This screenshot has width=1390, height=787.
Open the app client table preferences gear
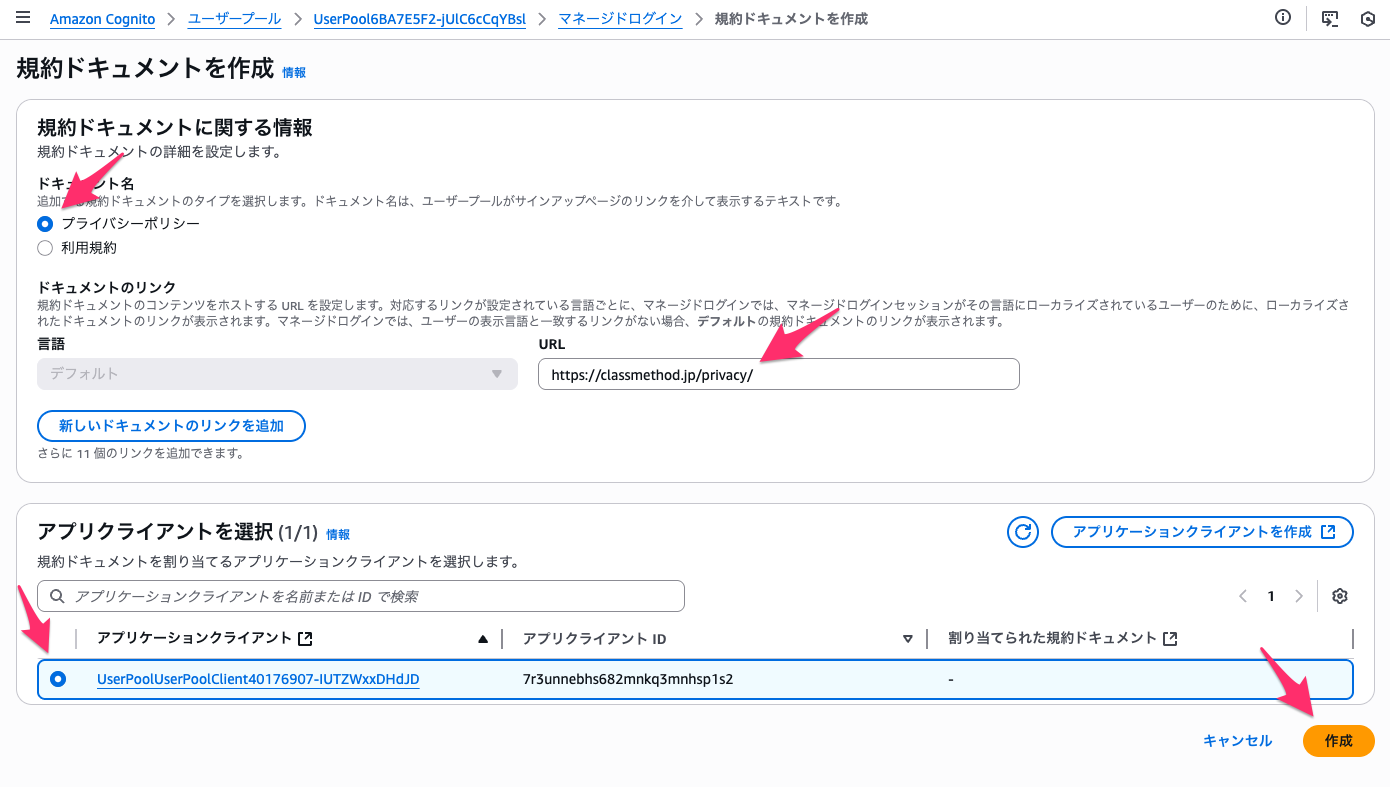coord(1340,596)
